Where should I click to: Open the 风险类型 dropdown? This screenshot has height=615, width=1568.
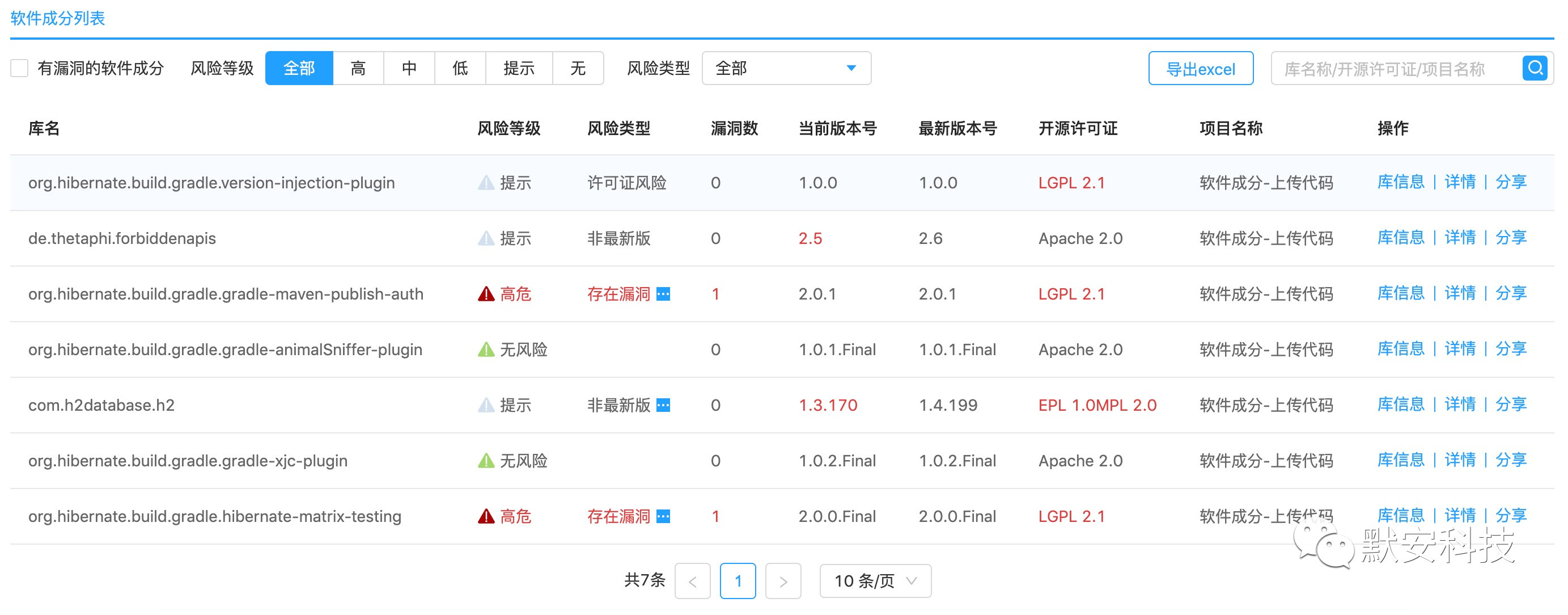pos(786,68)
